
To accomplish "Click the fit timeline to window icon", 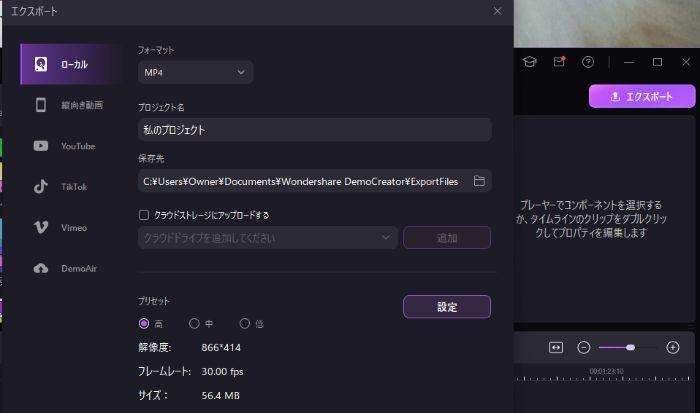I will click(556, 347).
